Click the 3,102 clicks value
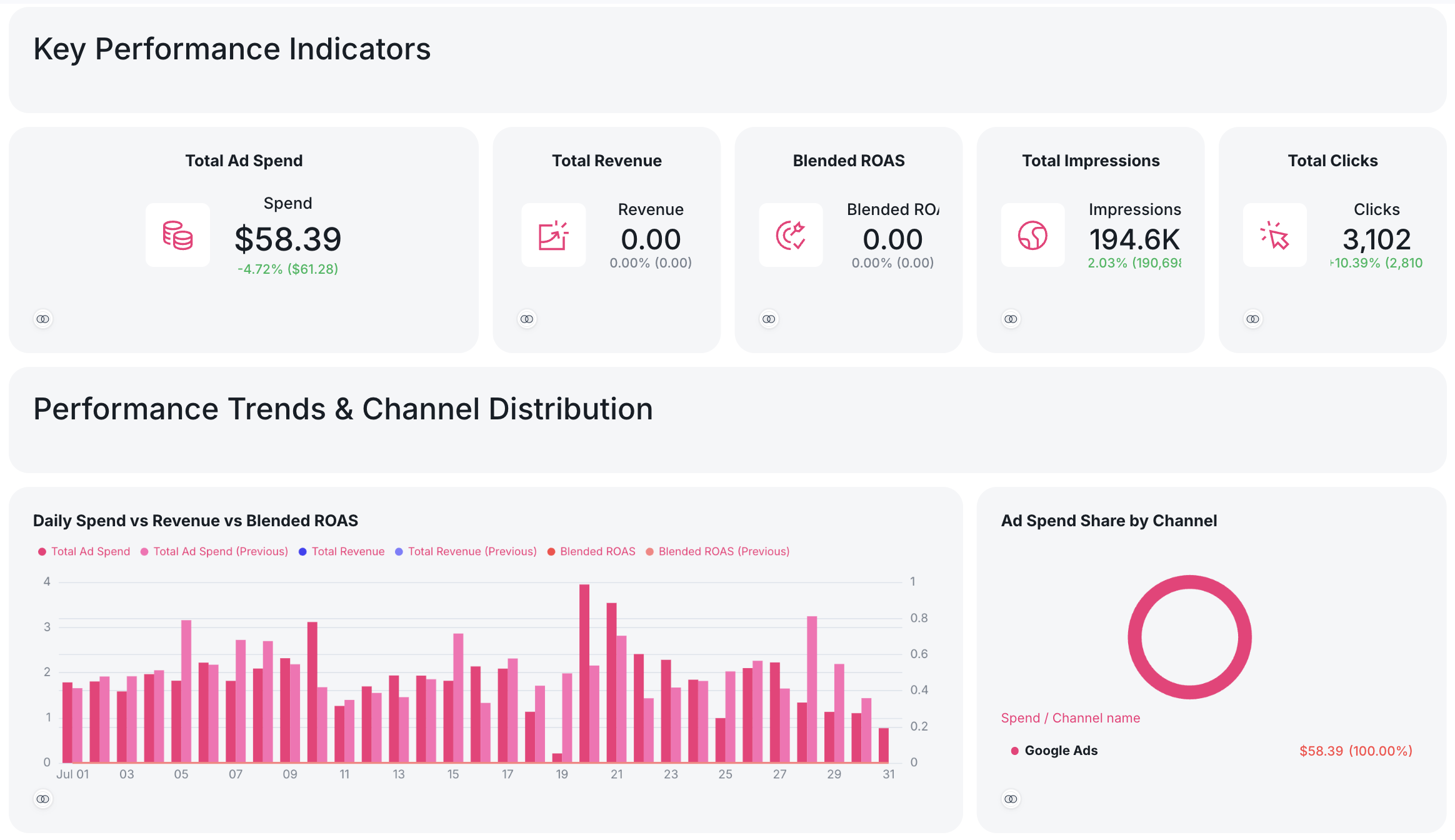1455x840 pixels. click(x=1377, y=240)
